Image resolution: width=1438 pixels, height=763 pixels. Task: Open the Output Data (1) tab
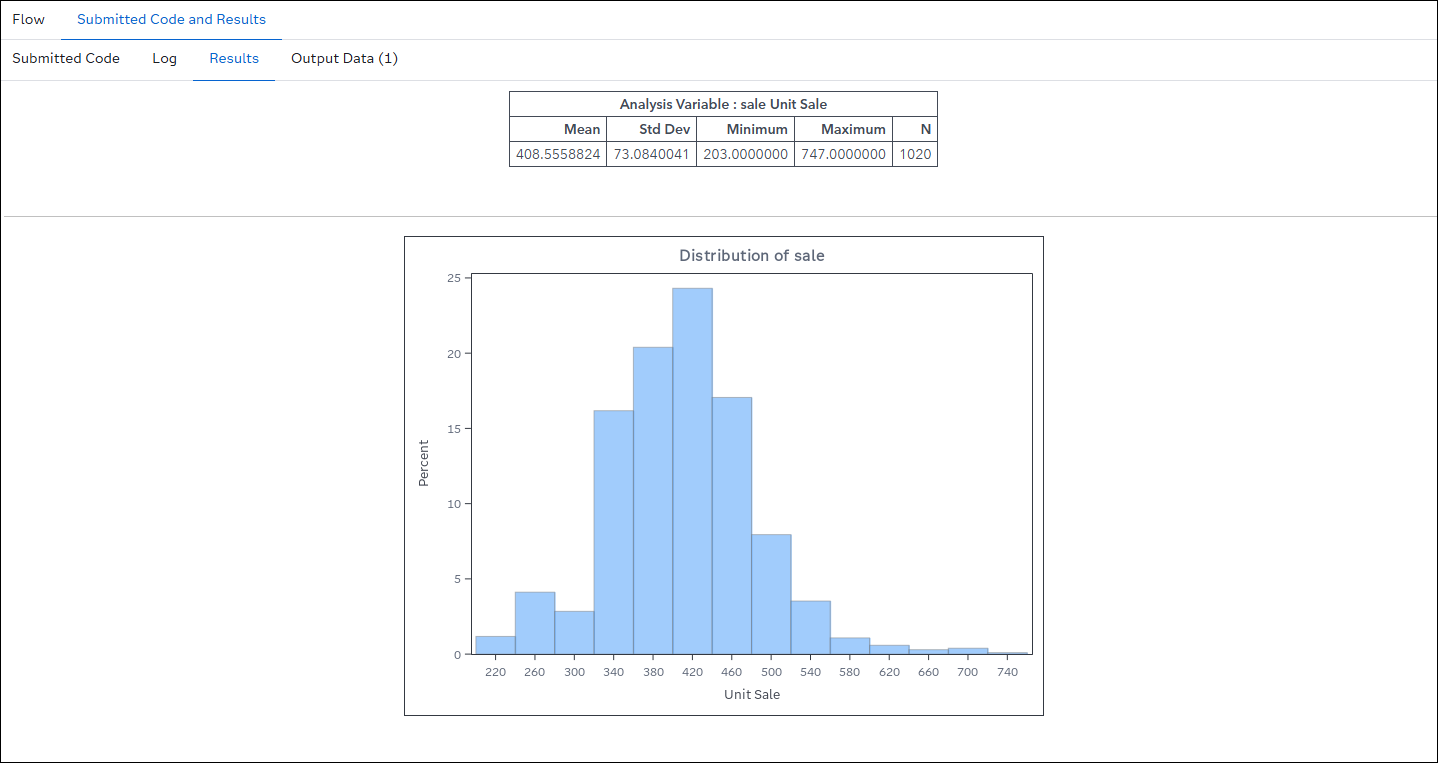click(x=344, y=58)
